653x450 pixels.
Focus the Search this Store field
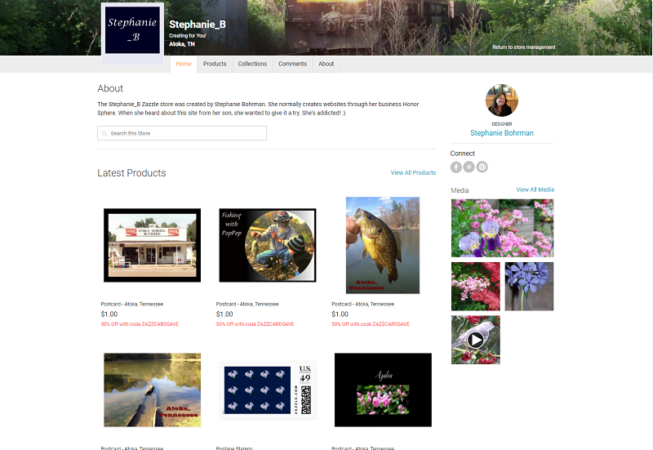(182, 133)
